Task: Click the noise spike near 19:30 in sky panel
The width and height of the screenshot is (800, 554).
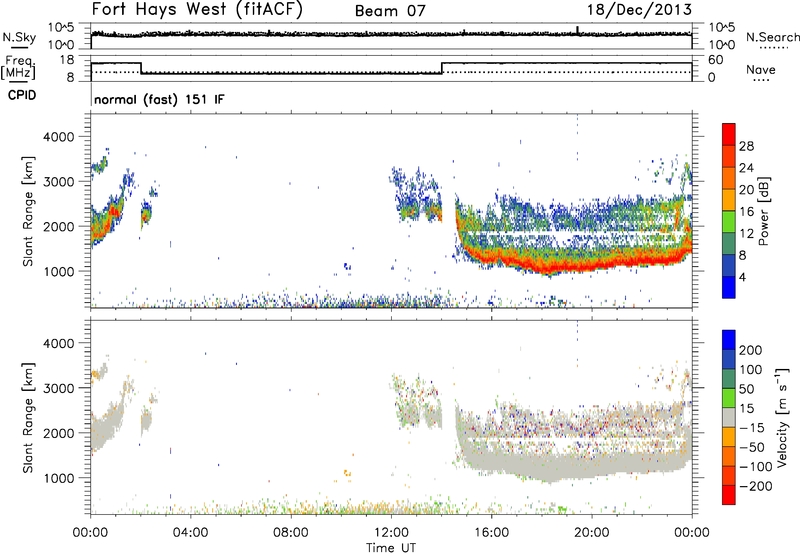Action: [577, 30]
